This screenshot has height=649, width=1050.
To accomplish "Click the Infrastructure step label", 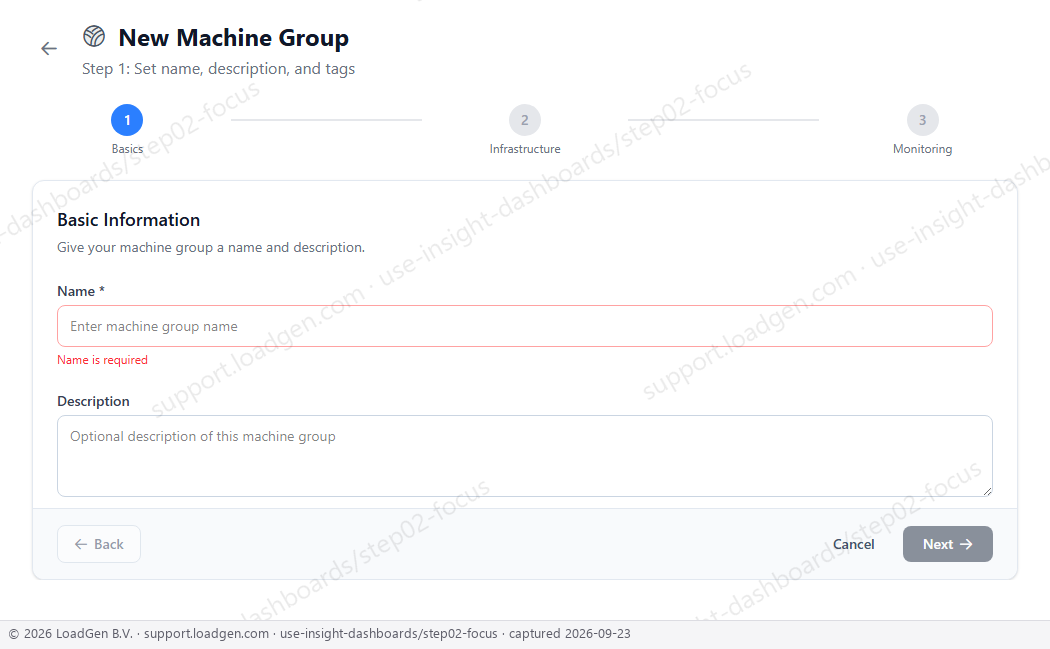I will click(525, 149).
